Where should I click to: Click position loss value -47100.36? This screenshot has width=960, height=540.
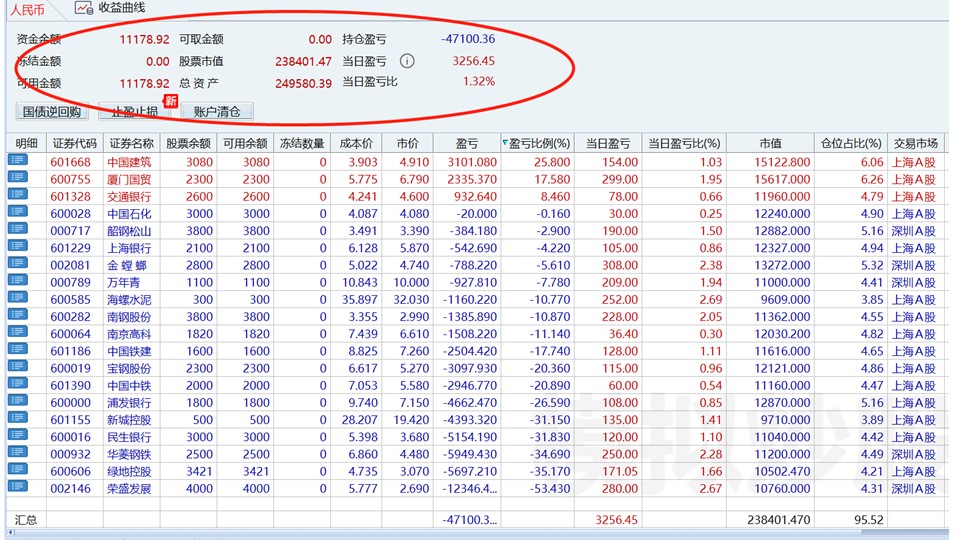point(468,39)
